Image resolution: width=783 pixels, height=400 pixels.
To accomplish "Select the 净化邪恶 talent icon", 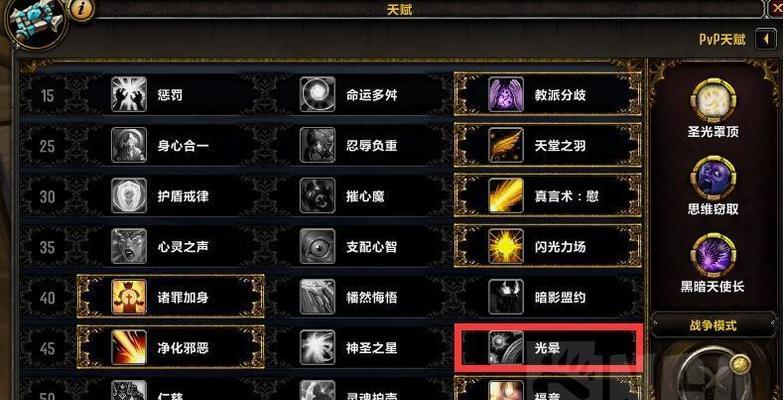I will (129, 348).
